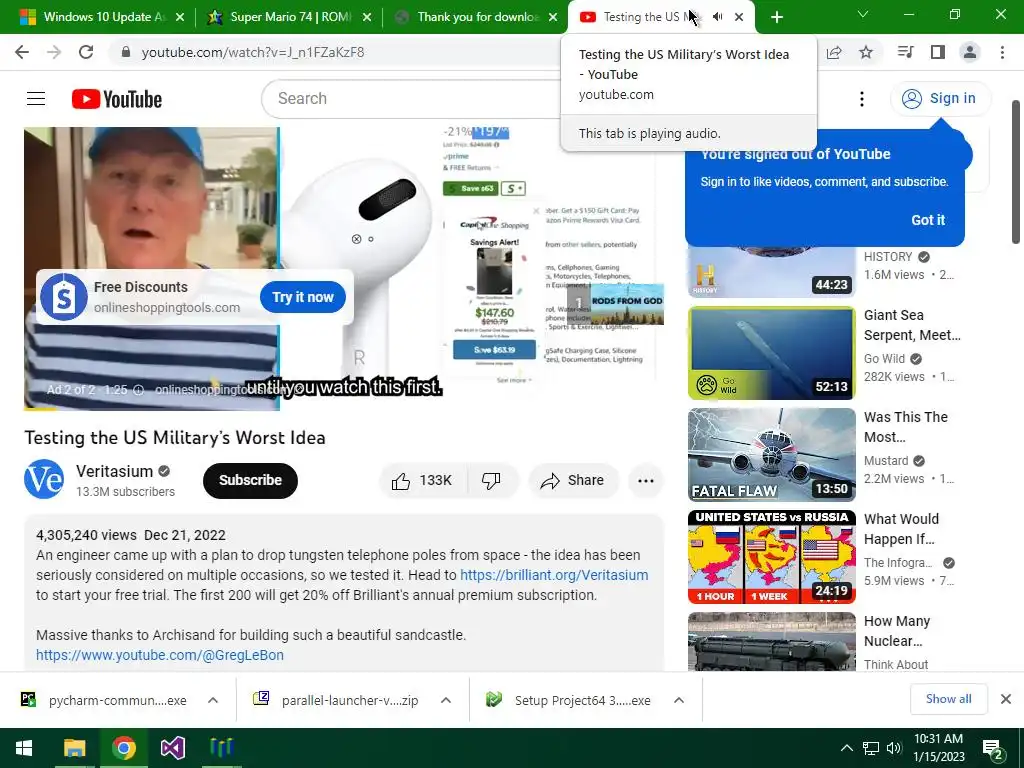Open HISTORY 44:23 video thumbnail
Viewport: 1024px width, 768px height.
pos(771,272)
